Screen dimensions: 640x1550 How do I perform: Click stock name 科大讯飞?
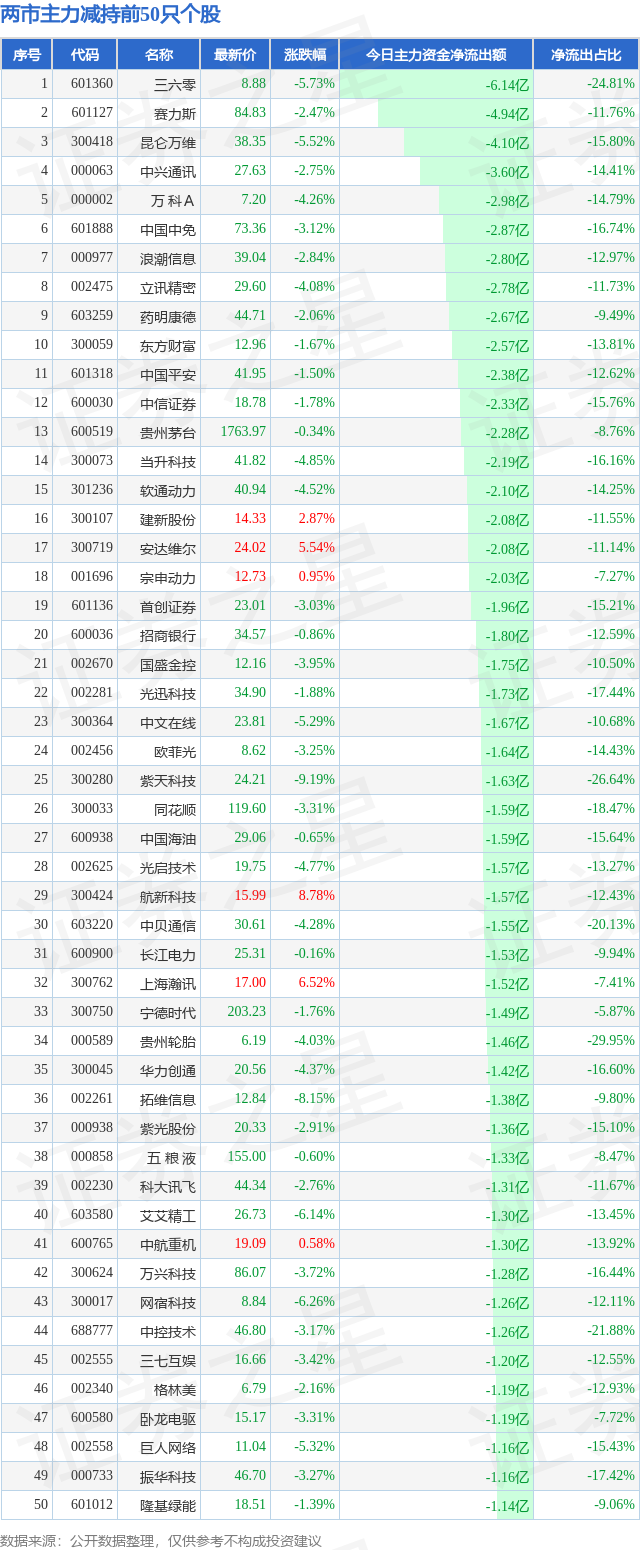tap(168, 1186)
